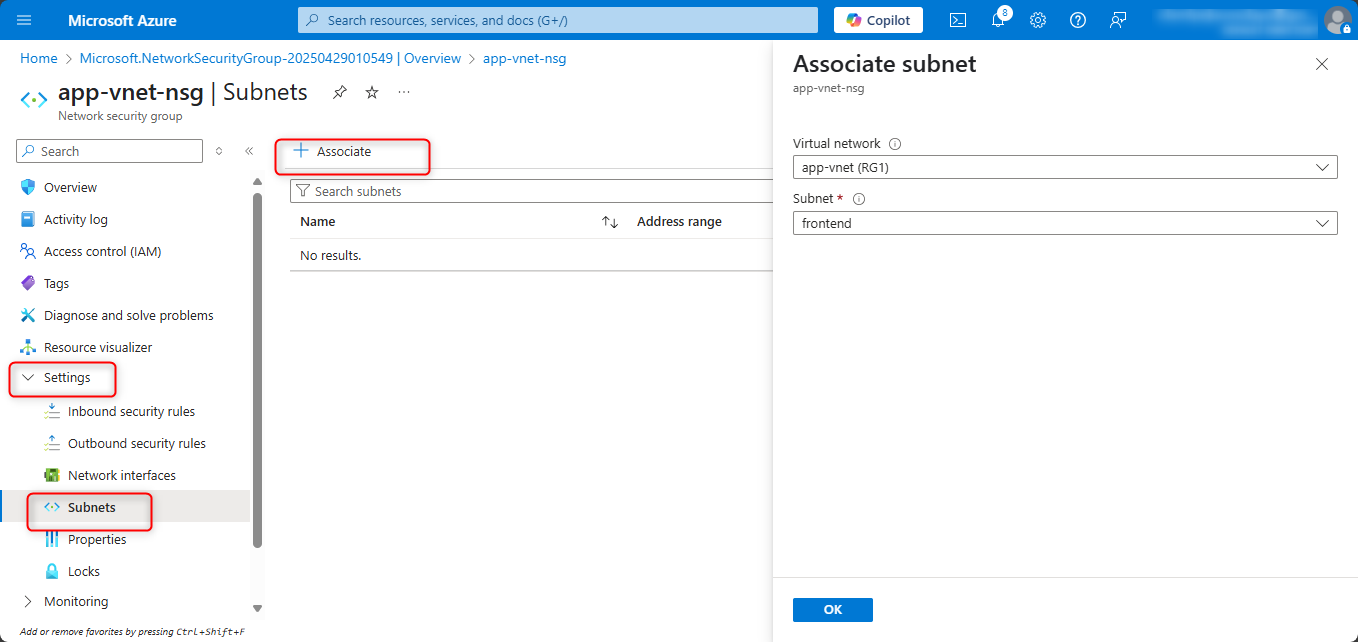Viewport: 1358px width, 642px height.
Task: Go to Home breadcrumb
Action: point(39,59)
